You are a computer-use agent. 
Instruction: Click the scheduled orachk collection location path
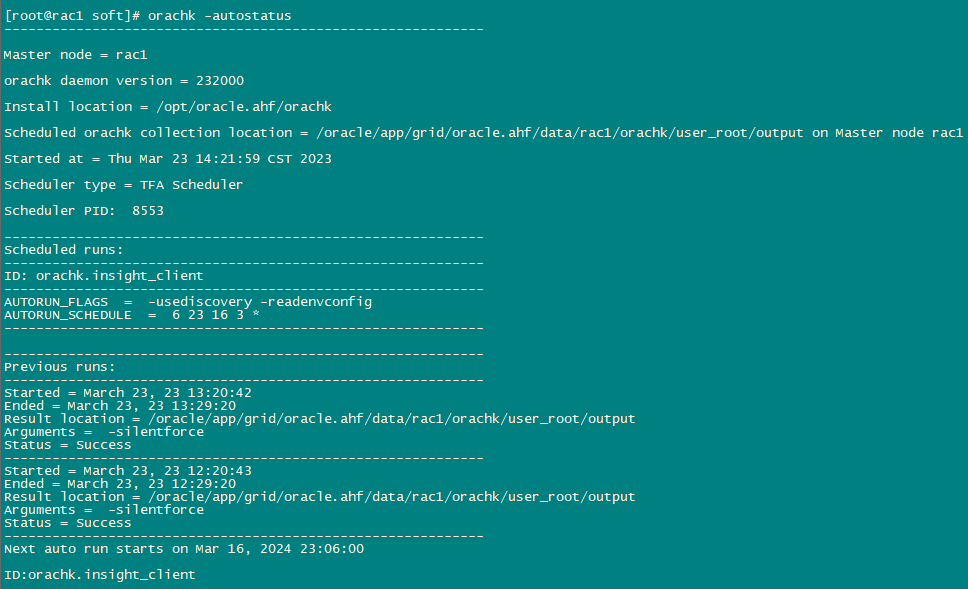click(559, 133)
